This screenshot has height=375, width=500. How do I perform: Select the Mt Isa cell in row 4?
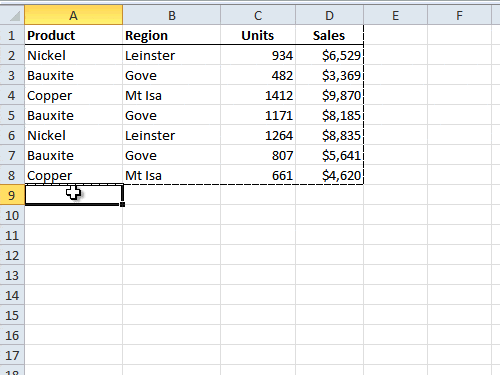pyautogui.click(x=171, y=95)
